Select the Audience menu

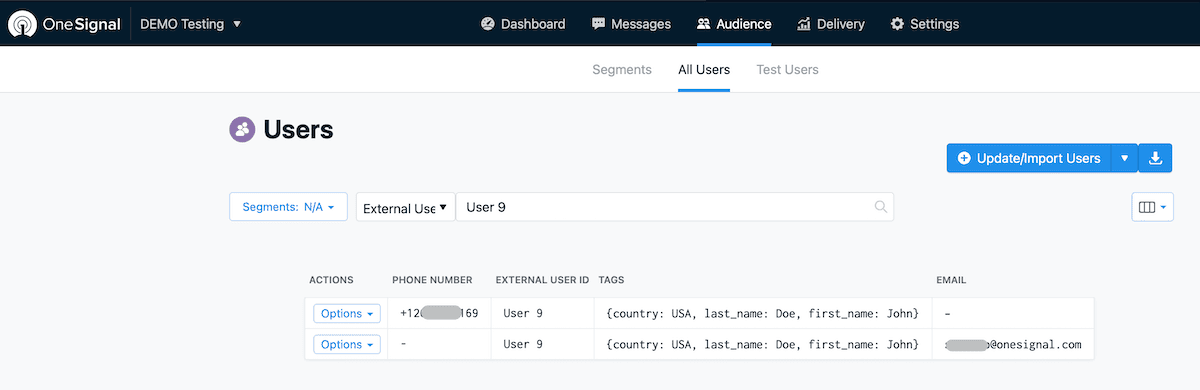734,24
